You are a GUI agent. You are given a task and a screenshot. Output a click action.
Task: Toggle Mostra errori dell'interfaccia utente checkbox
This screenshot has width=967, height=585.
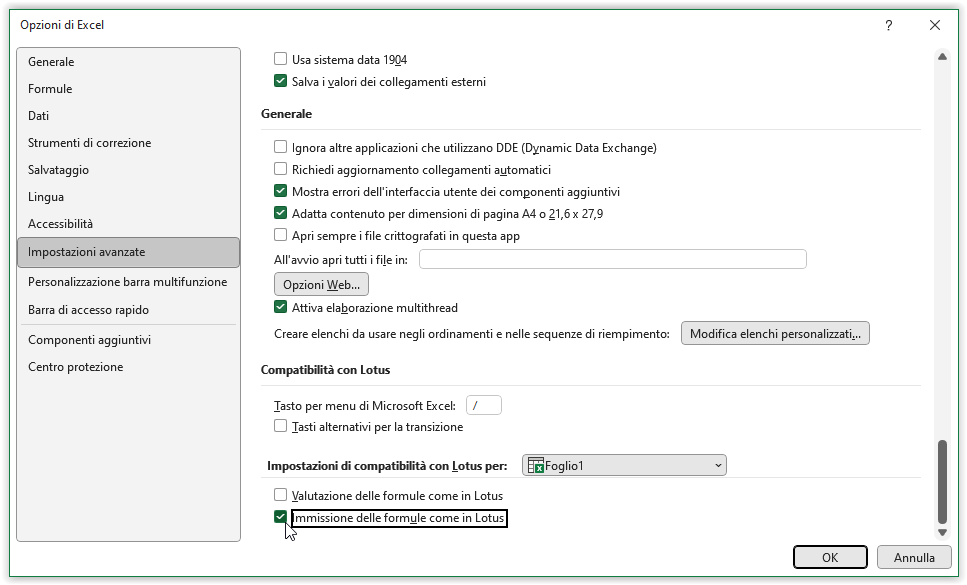coord(281,192)
